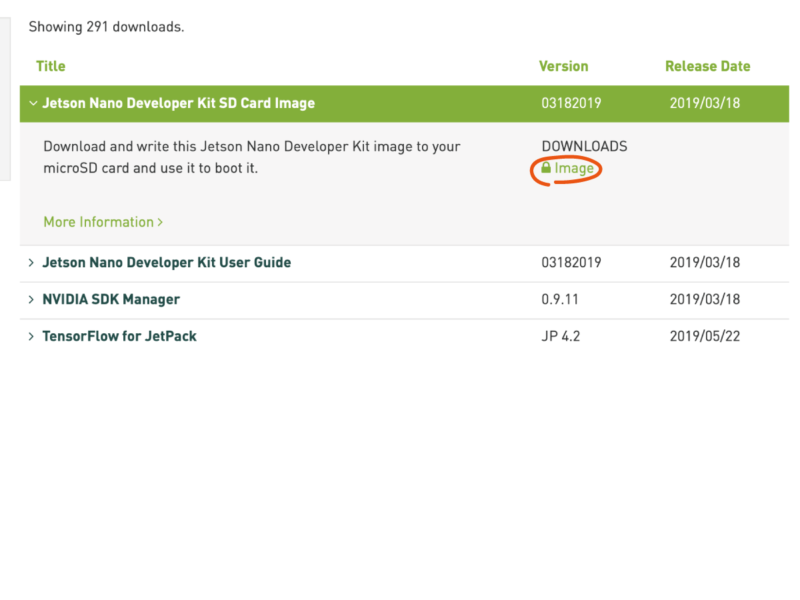Sort downloads by the Release Date header
Image resolution: width=800 pixels, height=600 pixels.
pos(708,66)
